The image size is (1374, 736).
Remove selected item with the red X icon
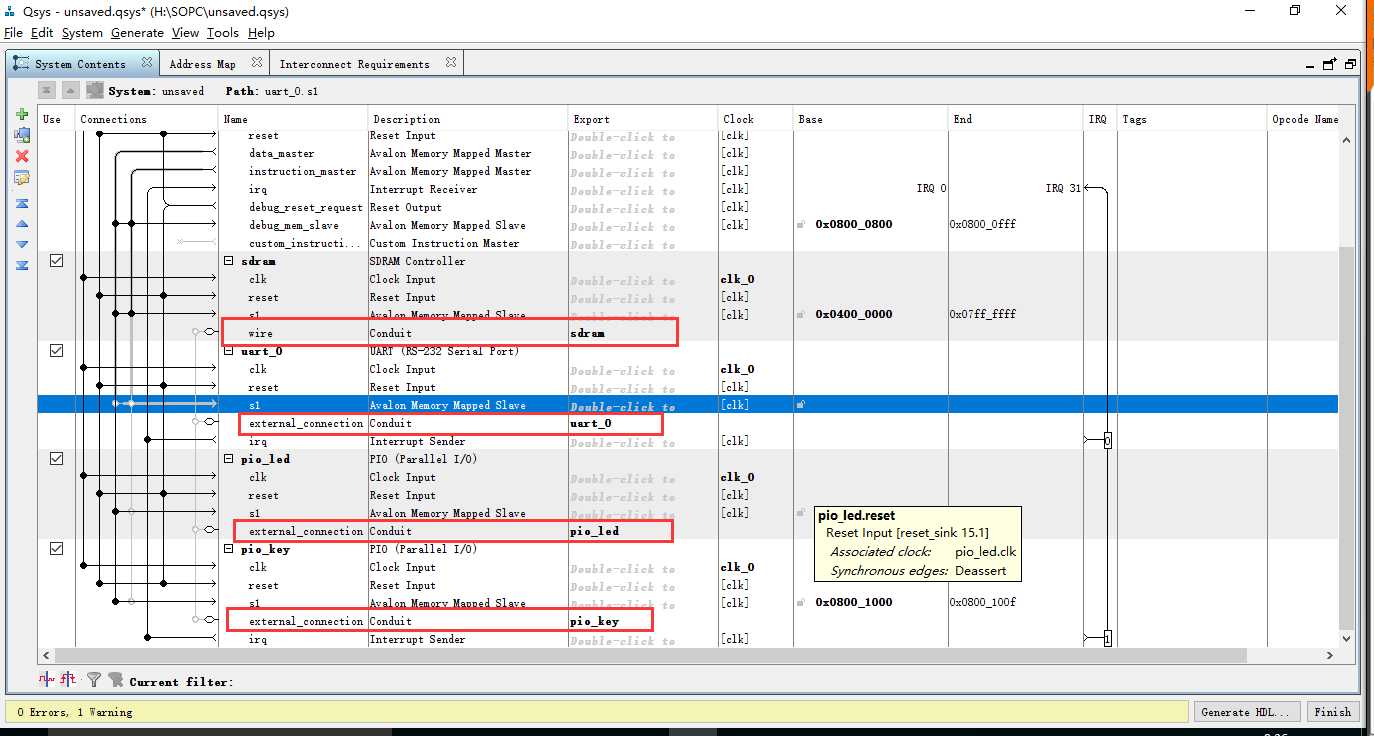(22, 156)
